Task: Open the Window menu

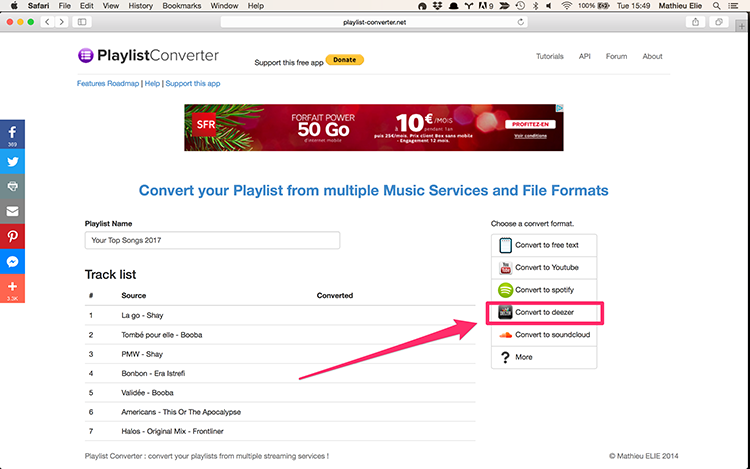Action: coord(224,6)
